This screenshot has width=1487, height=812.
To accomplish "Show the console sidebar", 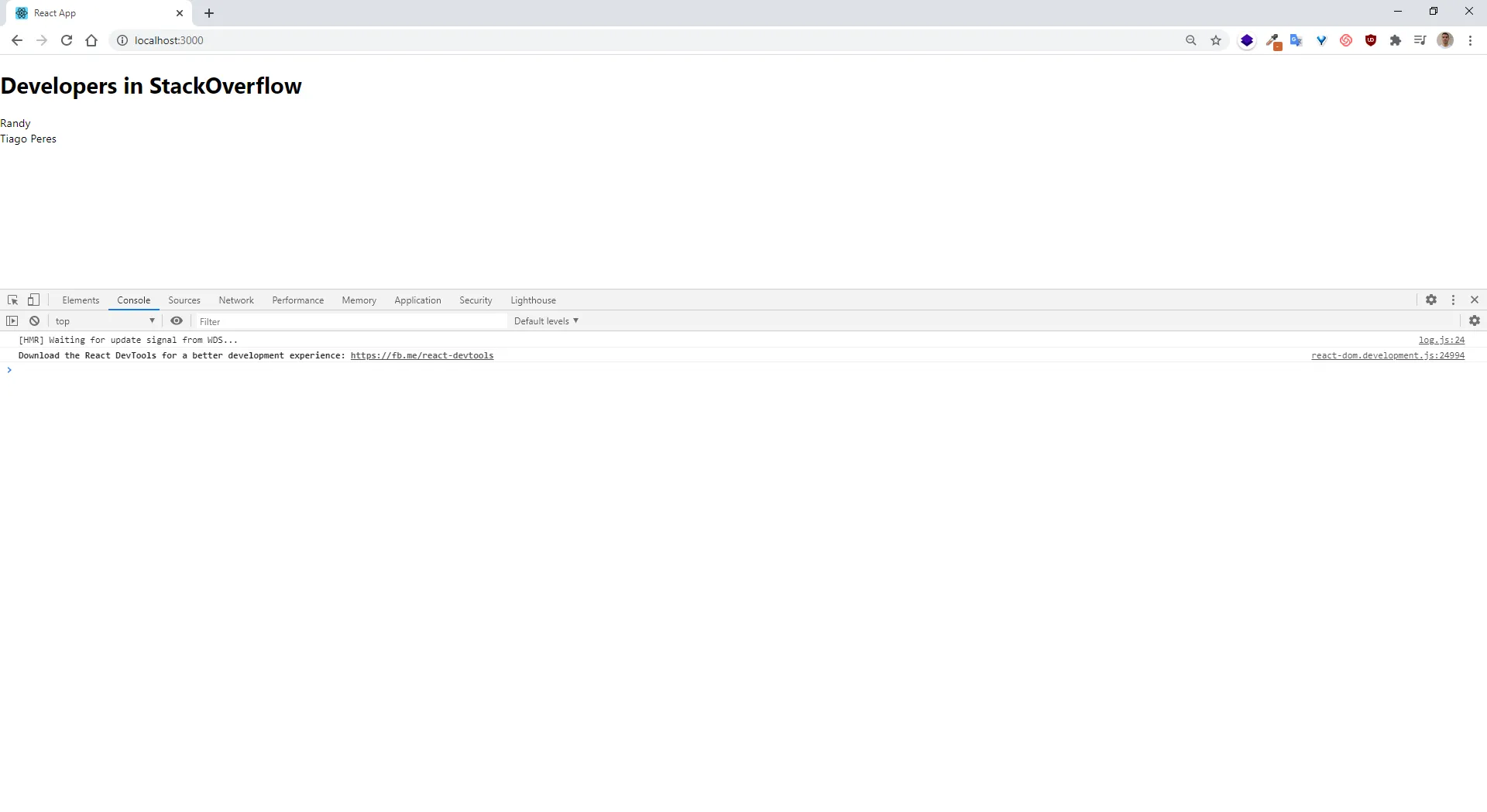I will pyautogui.click(x=12, y=320).
